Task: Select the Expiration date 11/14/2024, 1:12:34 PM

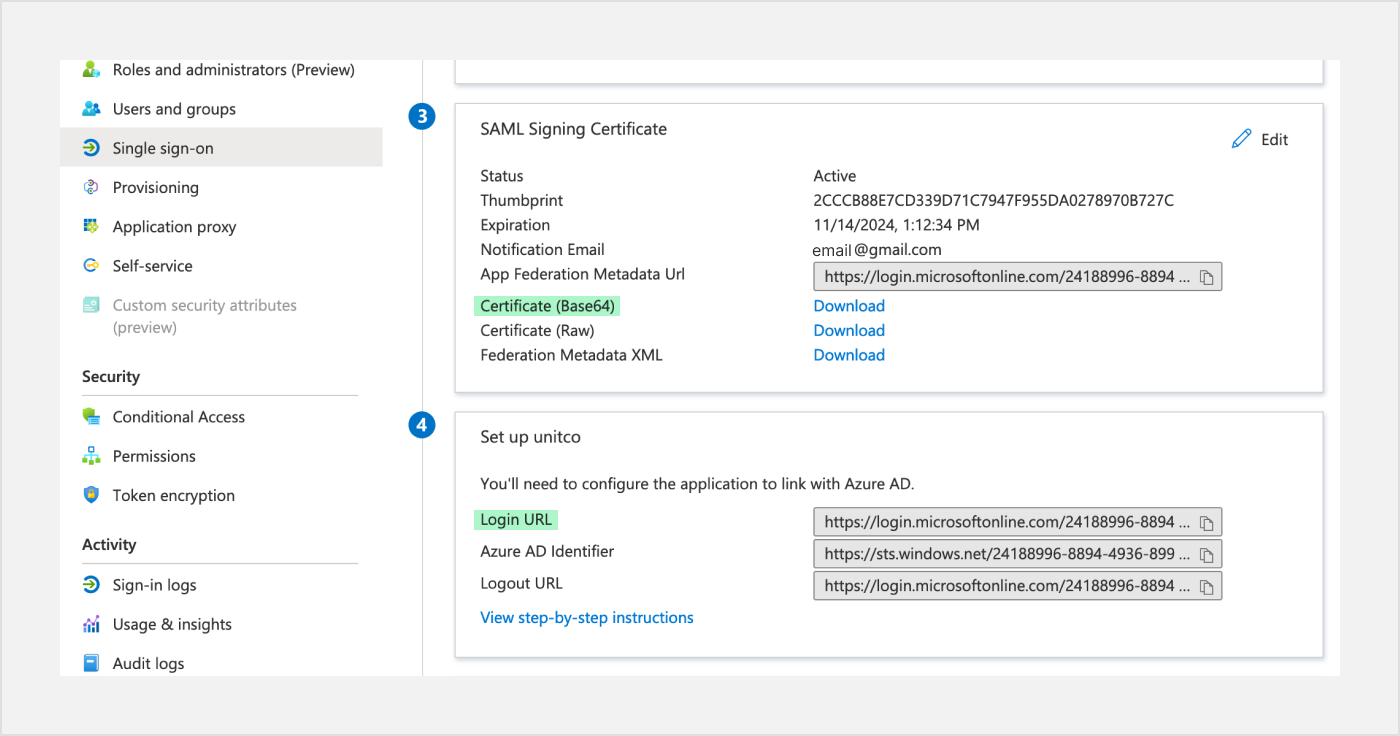Action: coord(897,225)
